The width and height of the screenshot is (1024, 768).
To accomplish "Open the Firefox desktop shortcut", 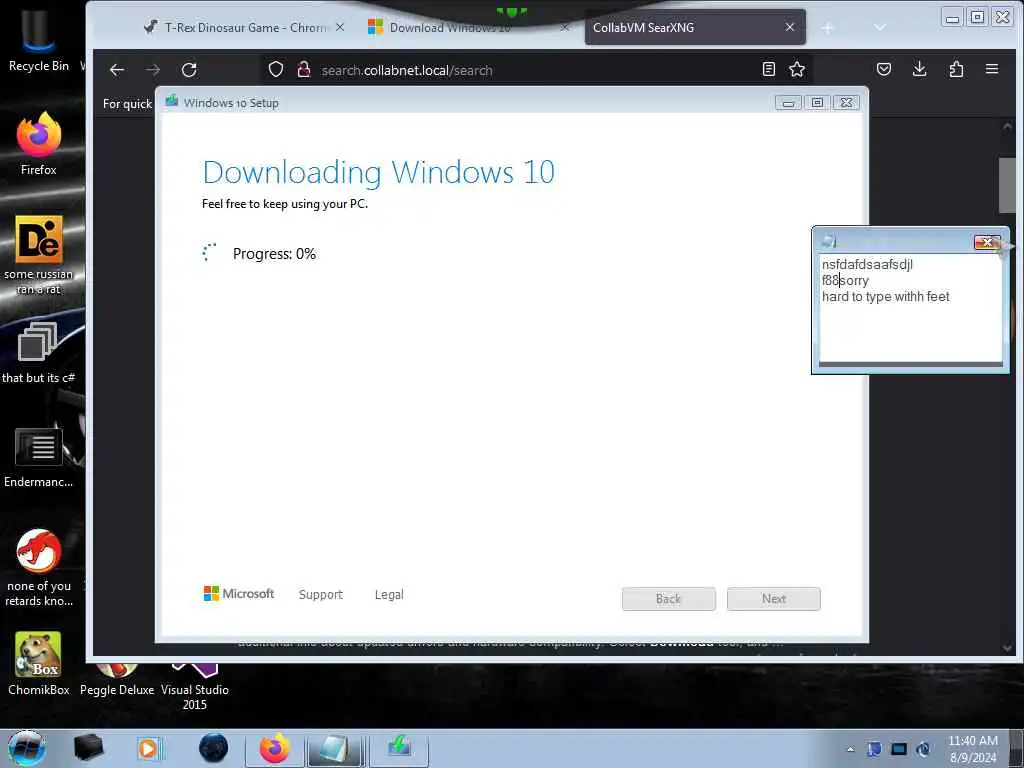I will [x=39, y=144].
